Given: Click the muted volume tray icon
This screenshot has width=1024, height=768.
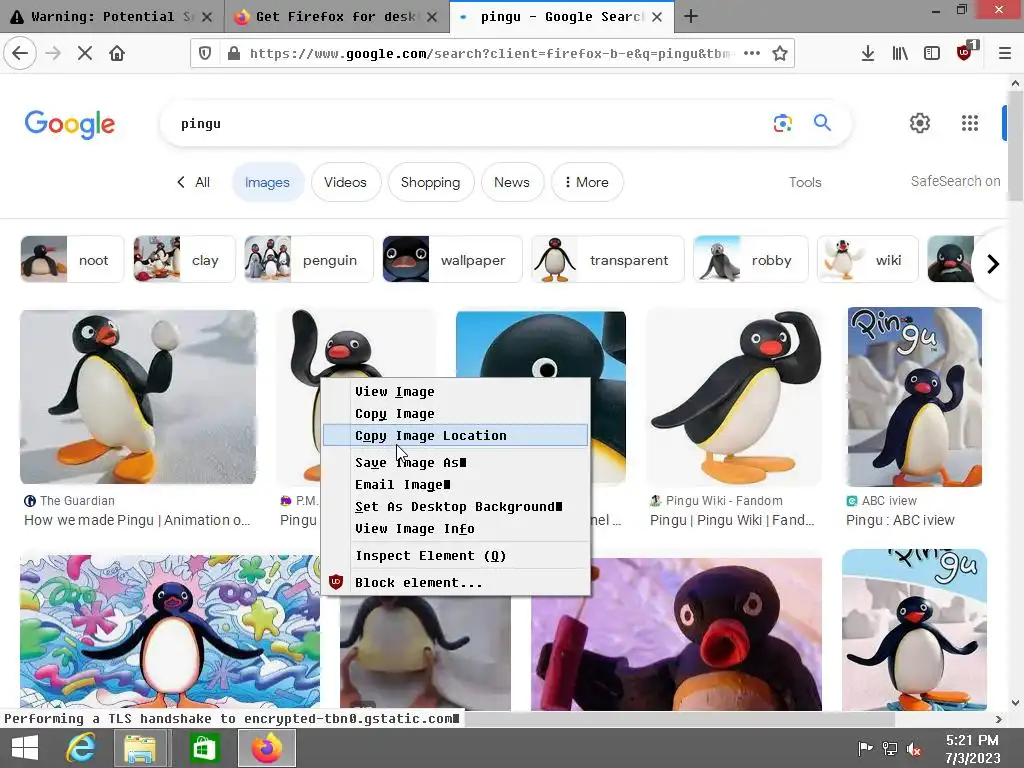Looking at the screenshot, I should coord(915,749).
